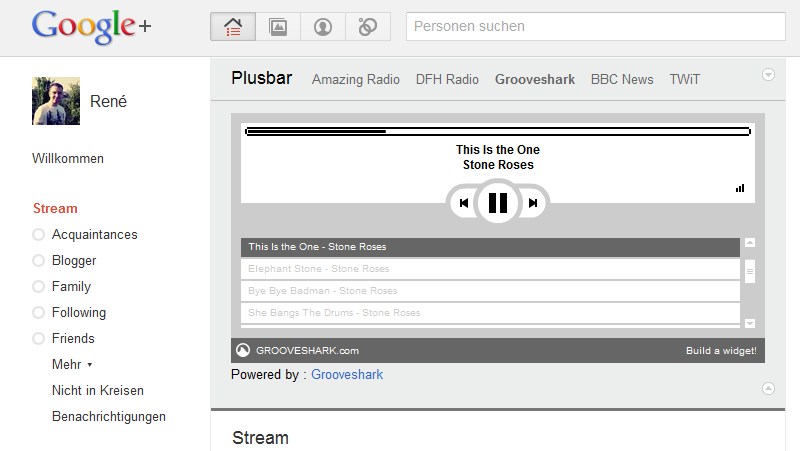Viewport: 800px width, 451px height.
Task: Open the Profile icon in toolbar
Action: point(323,27)
